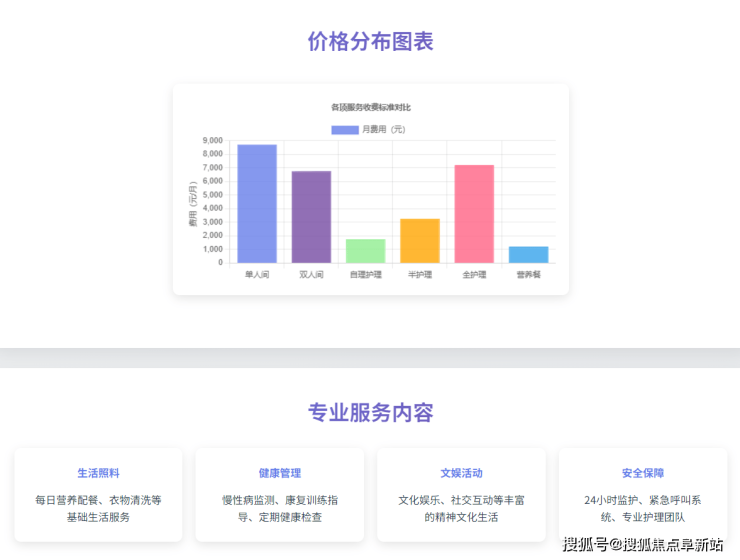Click the 月费用 legend color box
The height and width of the screenshot is (560, 740).
click(344, 130)
